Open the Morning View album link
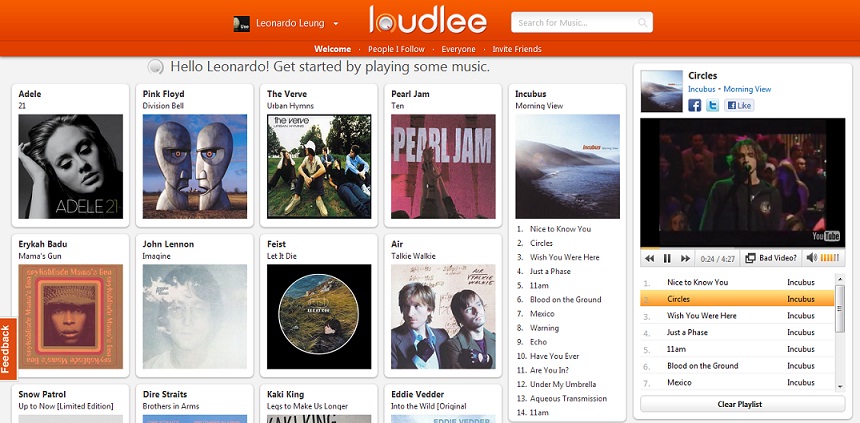The image size is (860, 423). 747,89
